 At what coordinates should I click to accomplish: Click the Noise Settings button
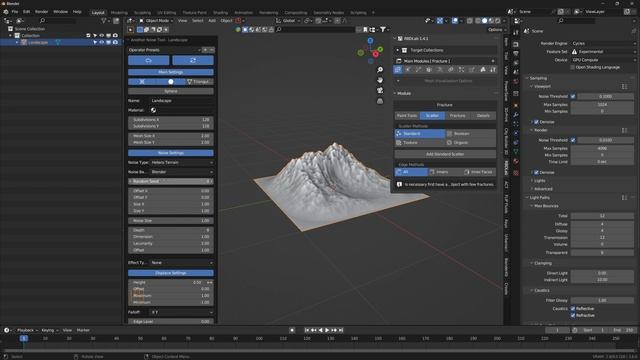point(171,153)
